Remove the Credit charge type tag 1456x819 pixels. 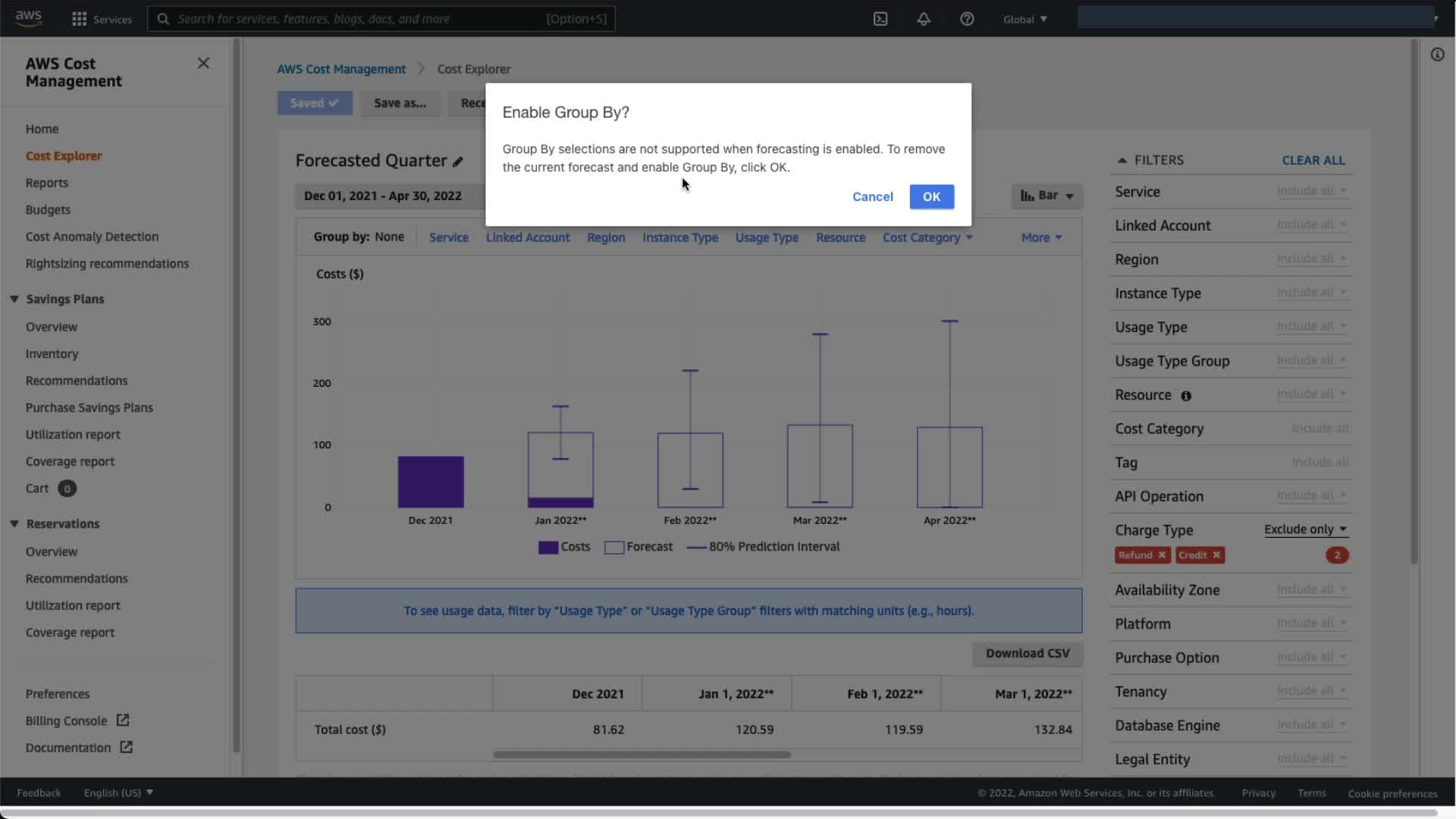(x=1216, y=555)
